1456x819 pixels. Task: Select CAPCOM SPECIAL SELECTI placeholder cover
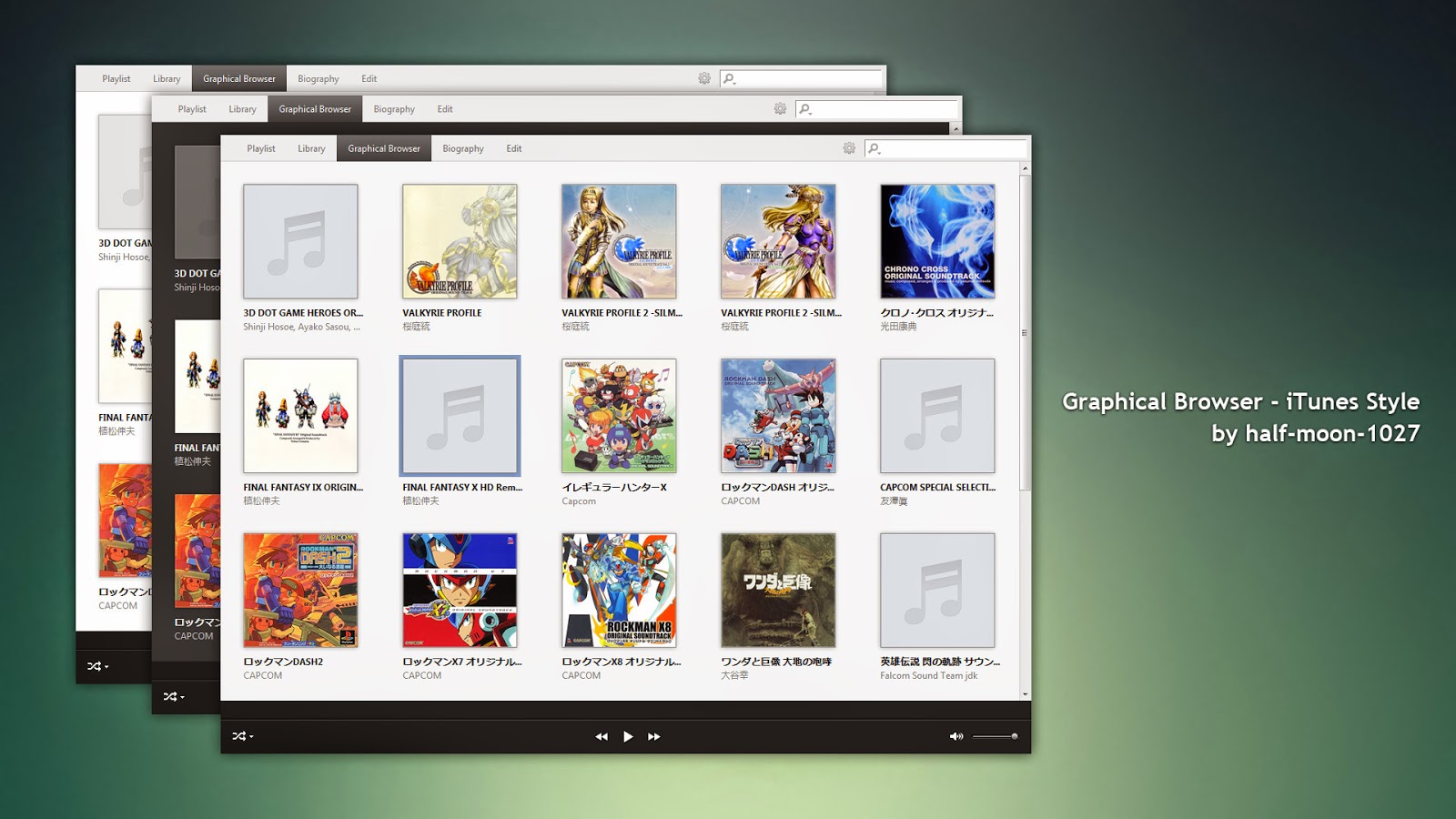(x=937, y=416)
